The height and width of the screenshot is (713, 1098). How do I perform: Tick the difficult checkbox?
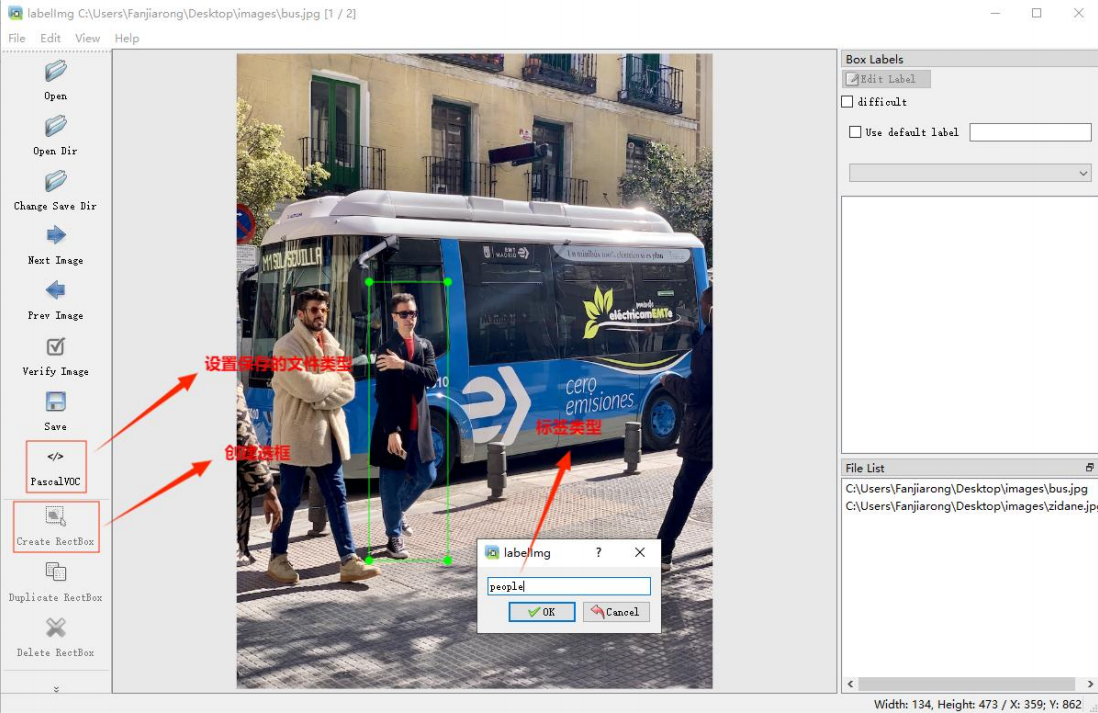(847, 102)
